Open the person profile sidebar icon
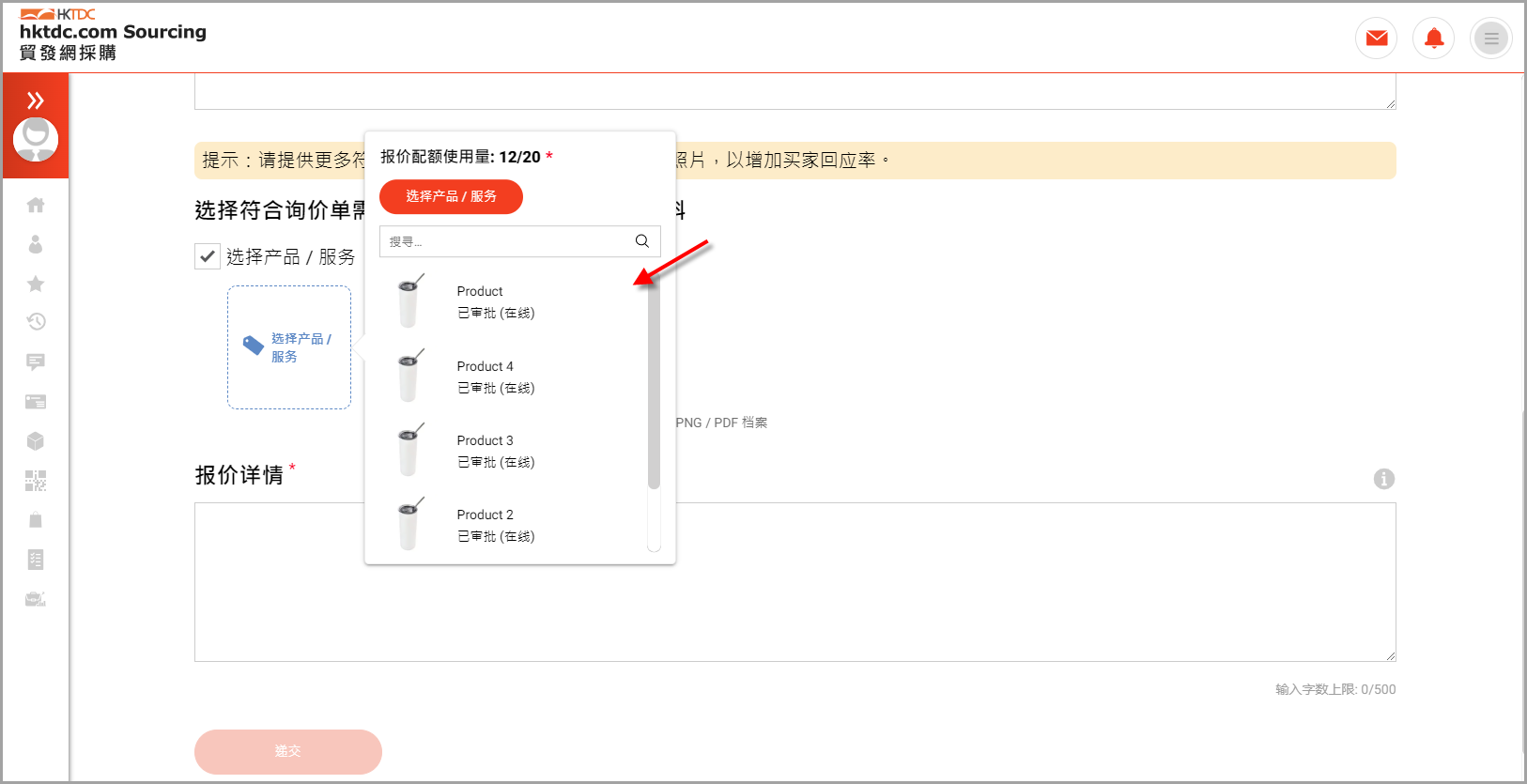Viewport: 1527px width, 784px height. point(36,244)
